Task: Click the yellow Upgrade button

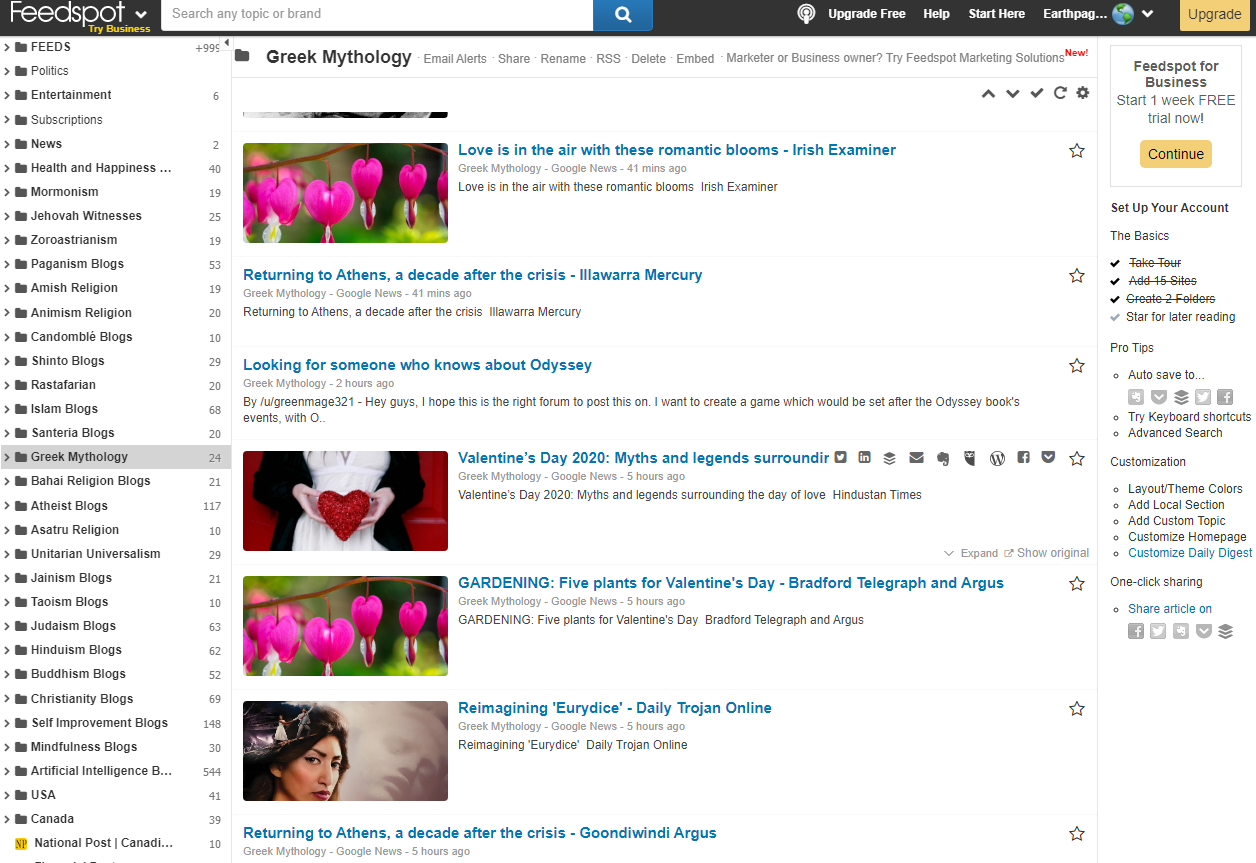Action: (1215, 15)
